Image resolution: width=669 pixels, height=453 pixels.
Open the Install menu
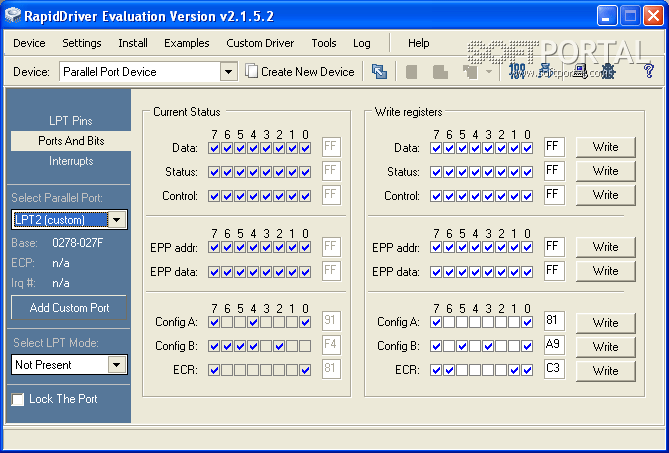pos(133,43)
